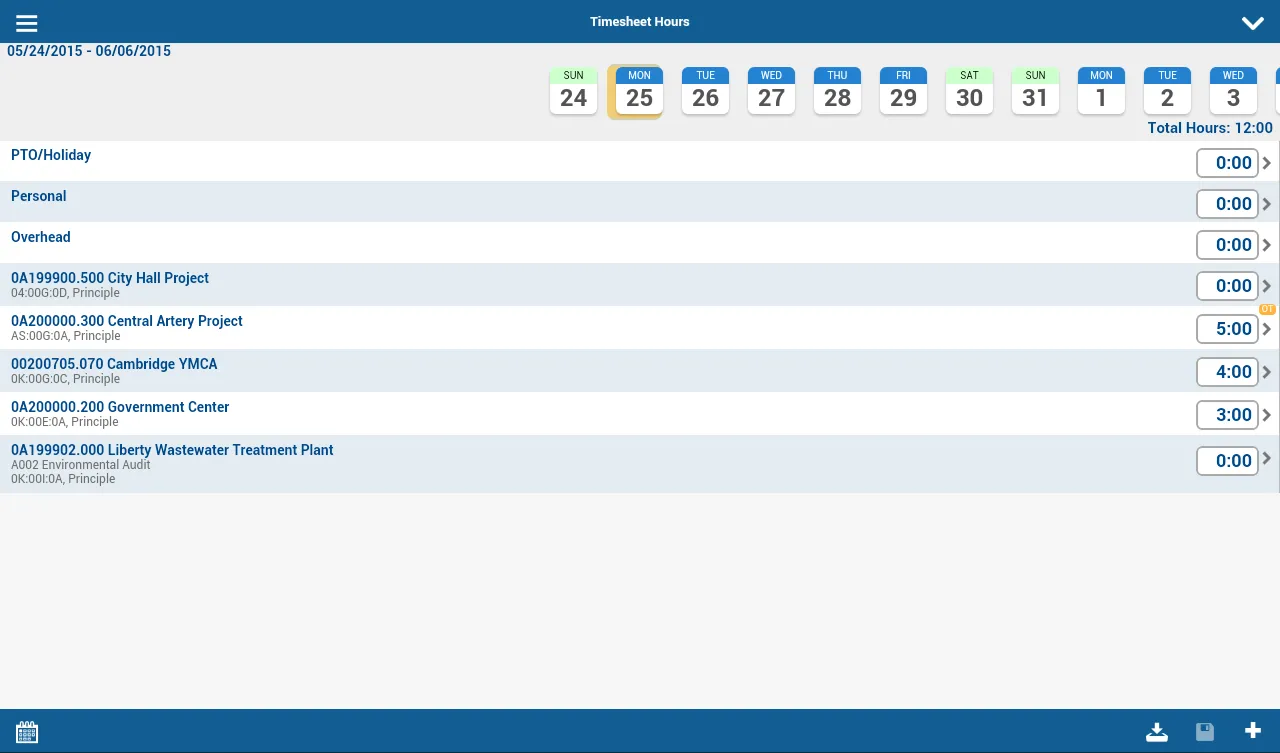Image resolution: width=1280 pixels, height=753 pixels.
Task: Click the orange OT badge on Central Artery
Action: (1267, 309)
